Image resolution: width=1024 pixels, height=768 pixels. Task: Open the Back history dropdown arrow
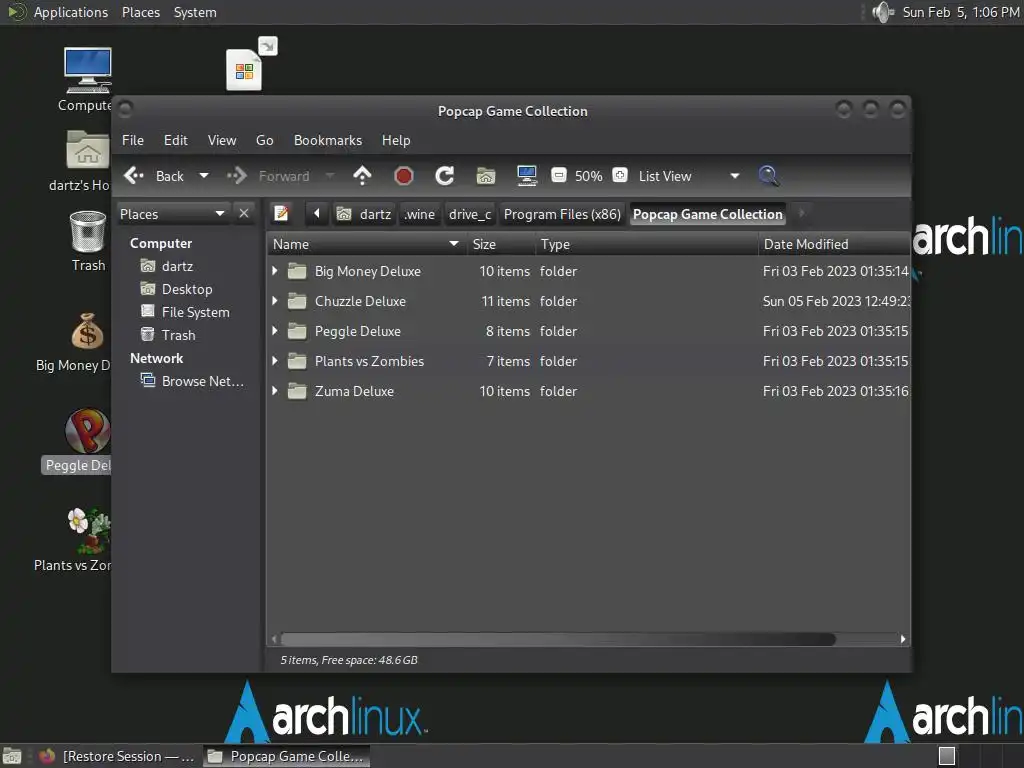point(204,176)
